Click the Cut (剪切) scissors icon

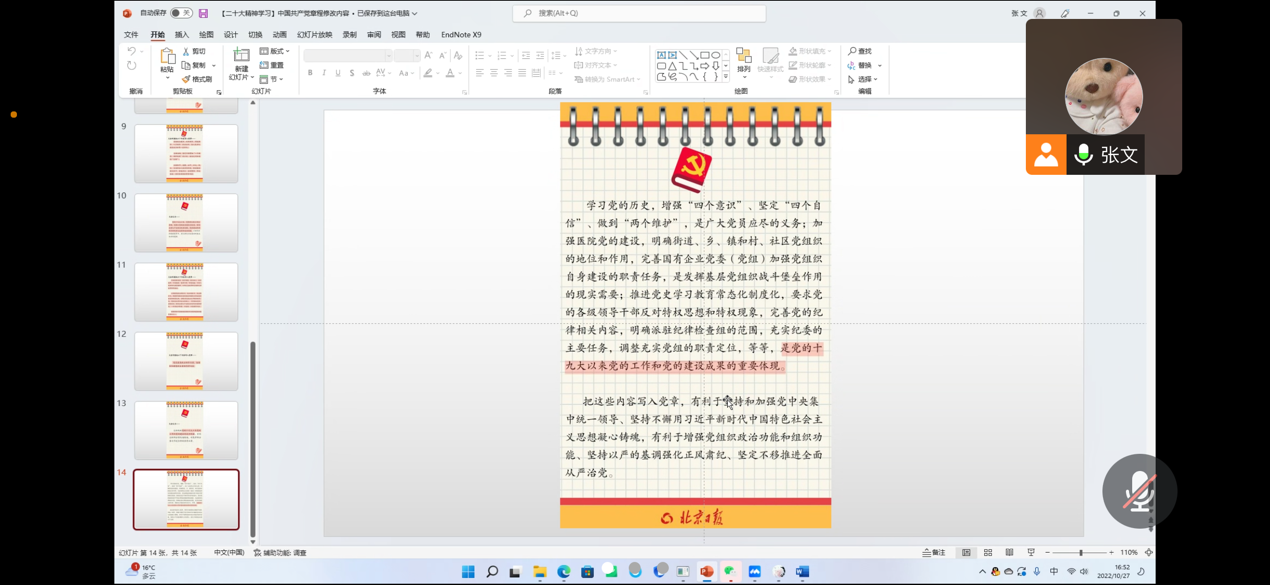(186, 52)
